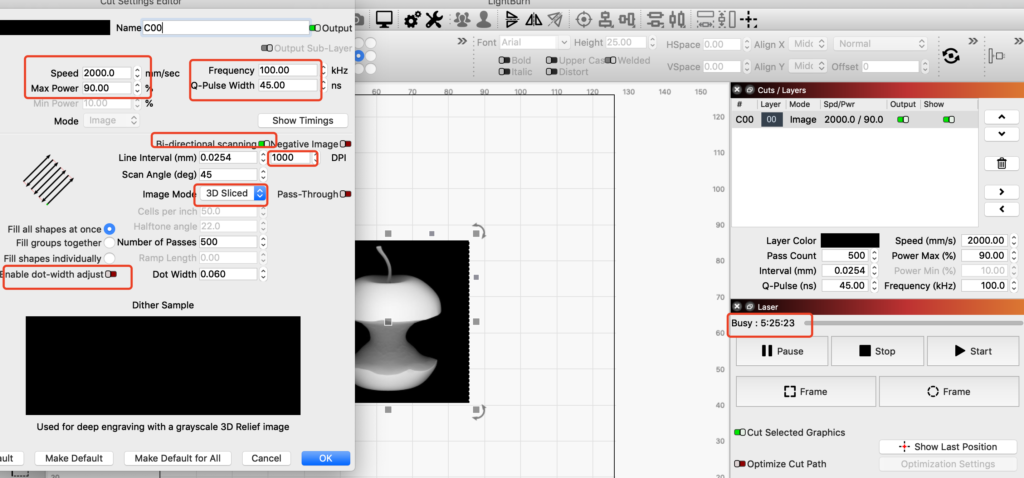Screen dimensions: 1024x478
Task: Click the circular target position laser icon
Action: pos(583,19)
